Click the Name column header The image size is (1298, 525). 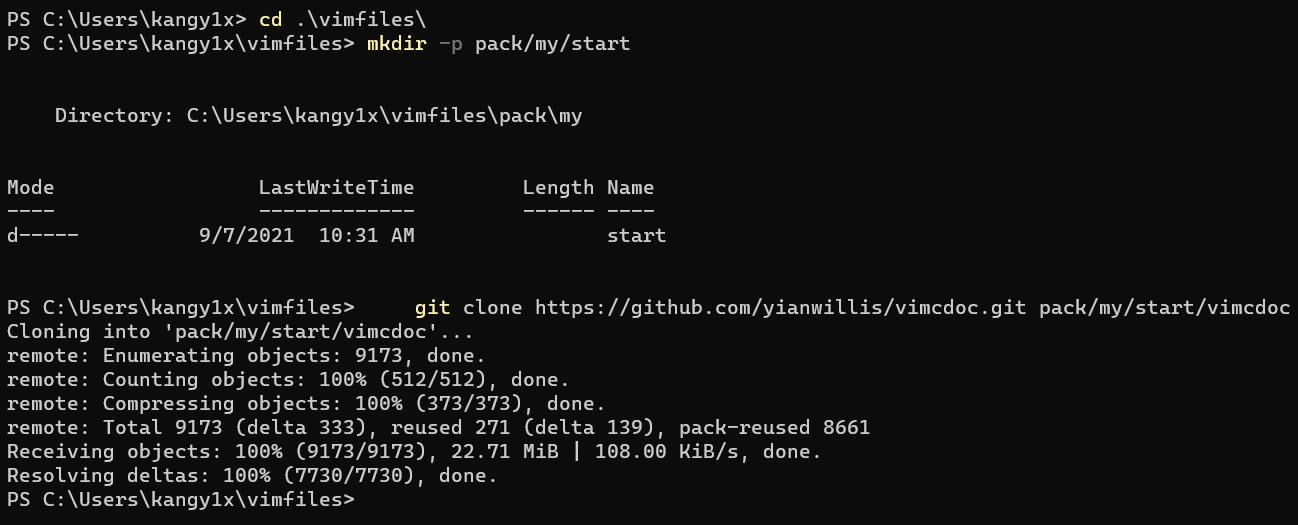click(630, 187)
